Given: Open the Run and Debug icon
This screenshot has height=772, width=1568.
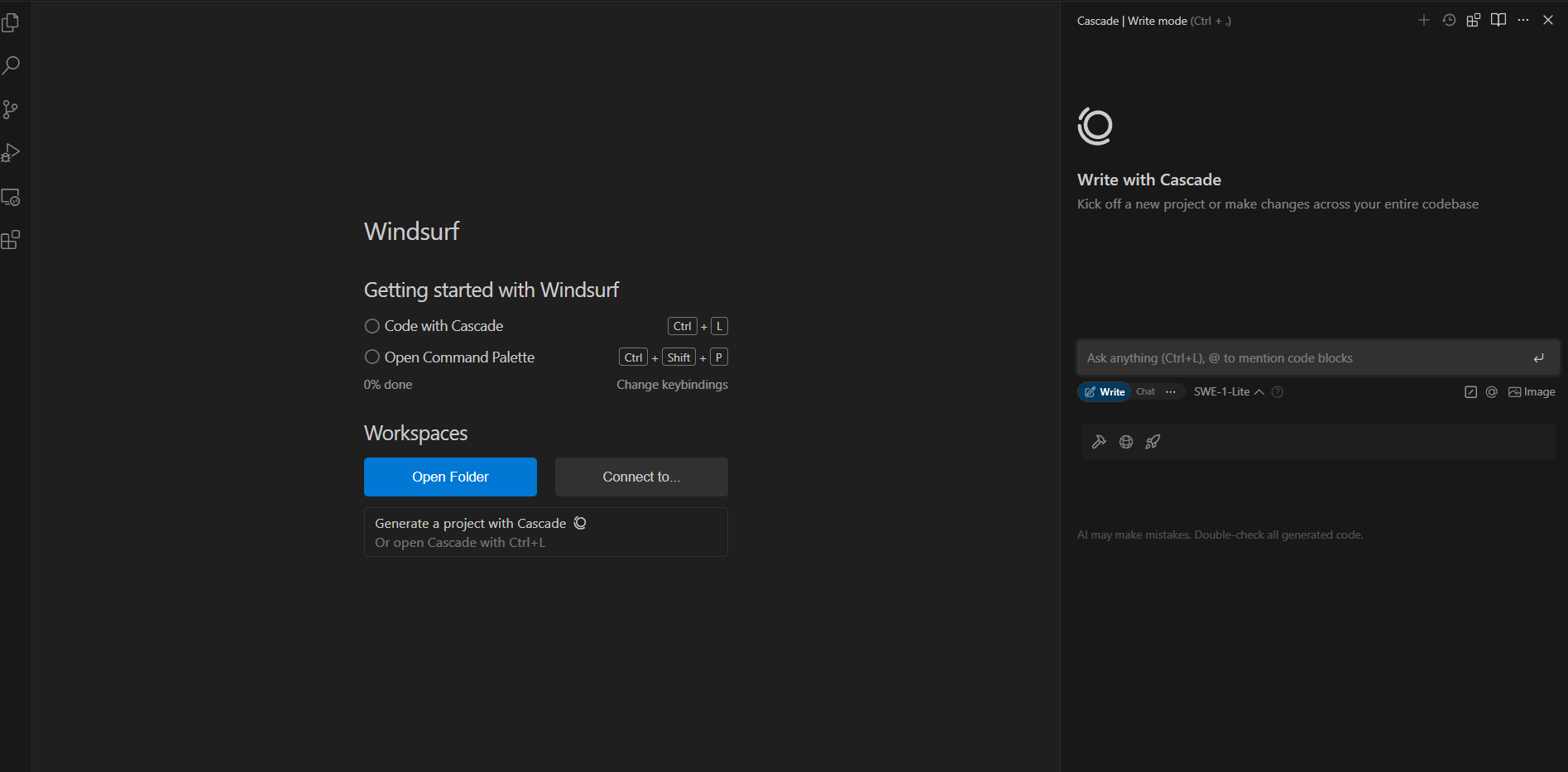Looking at the screenshot, I should pos(11,153).
